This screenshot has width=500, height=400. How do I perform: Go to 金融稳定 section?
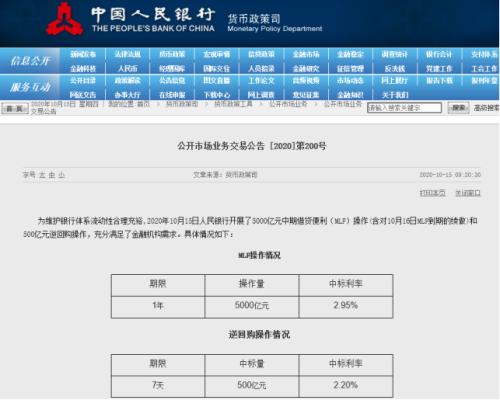pos(350,54)
